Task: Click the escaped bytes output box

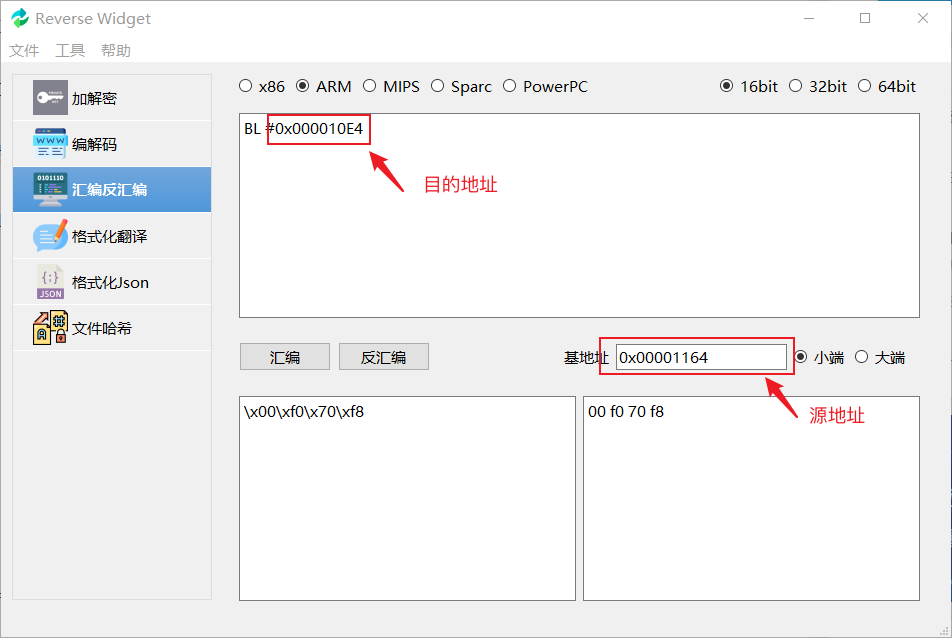Action: (407, 498)
